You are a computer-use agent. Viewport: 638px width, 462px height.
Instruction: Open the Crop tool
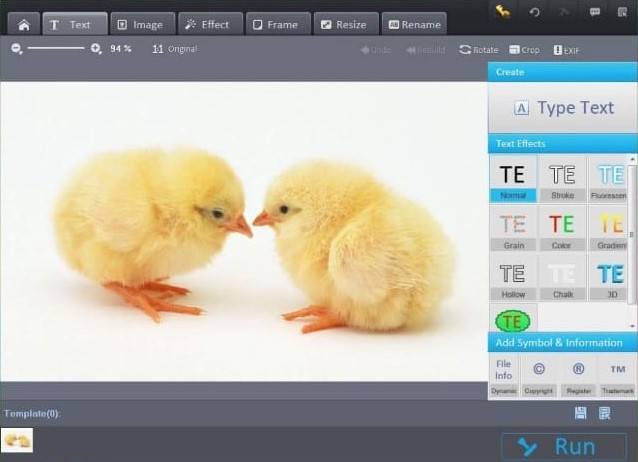click(x=524, y=50)
